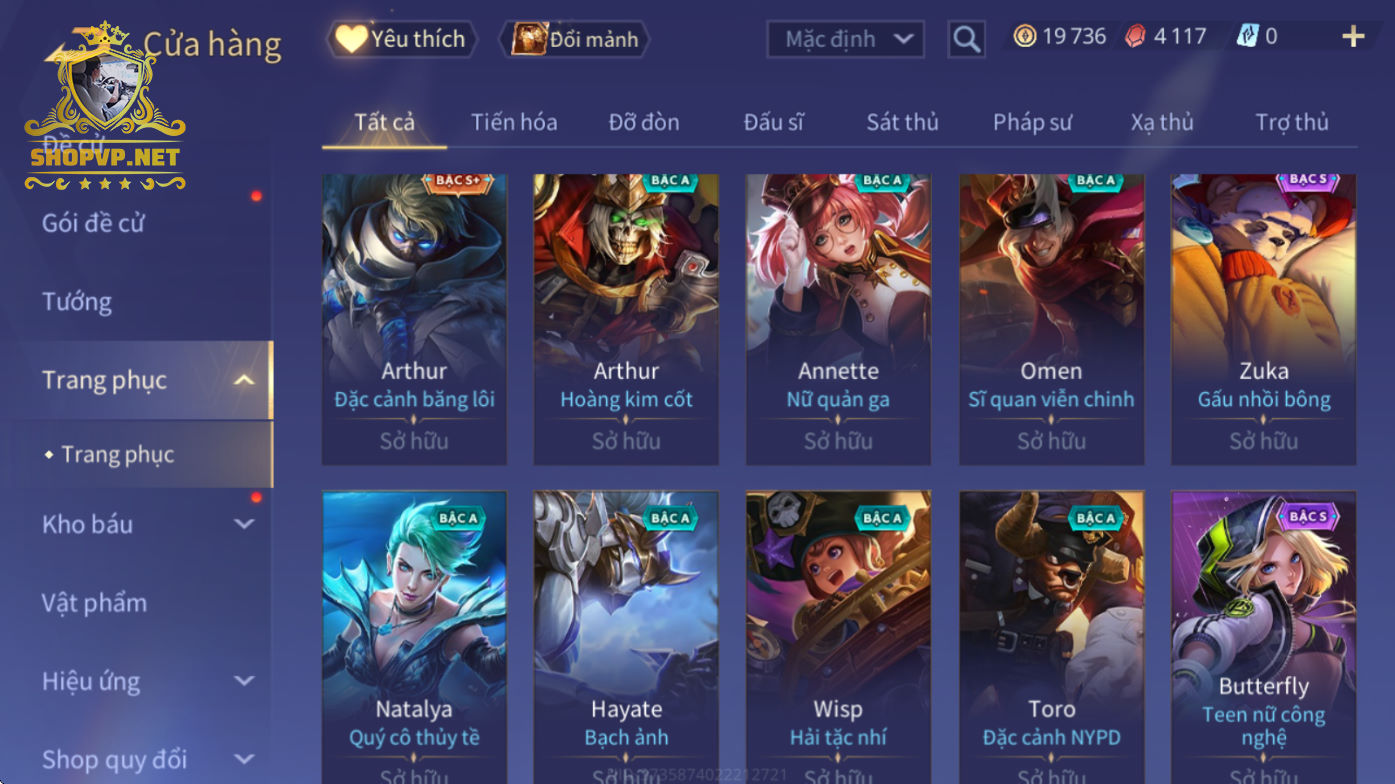Switch to the Pháp sư tab
Viewport: 1395px width, 784px height.
click(x=1032, y=122)
